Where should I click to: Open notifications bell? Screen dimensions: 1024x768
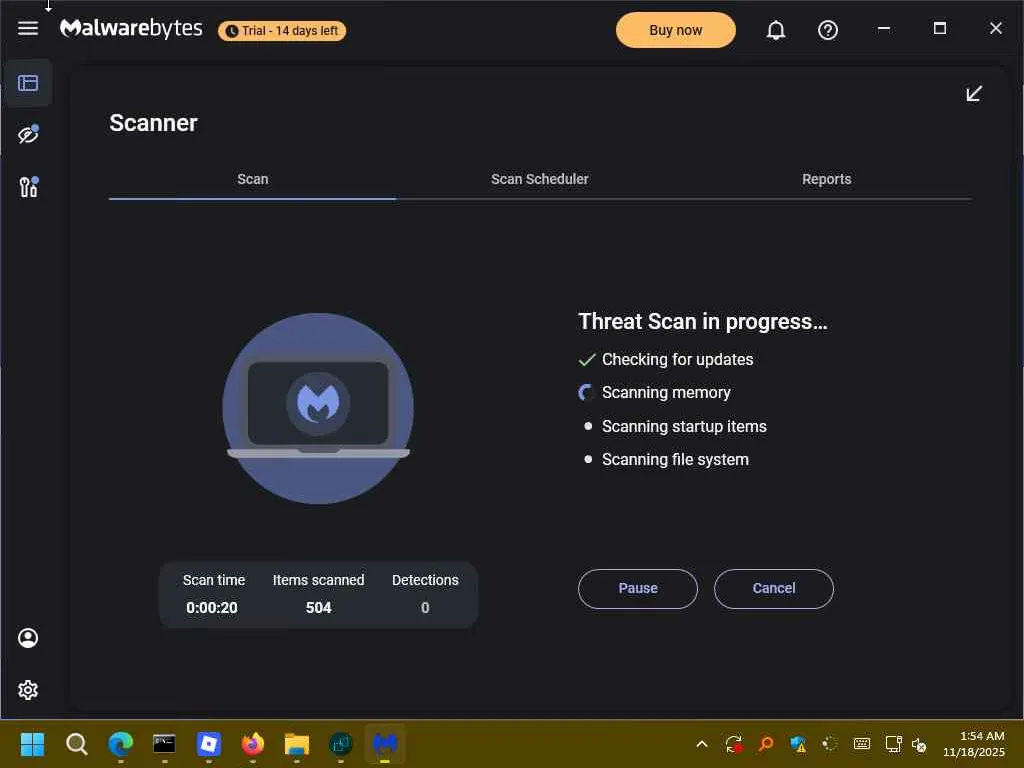point(775,30)
